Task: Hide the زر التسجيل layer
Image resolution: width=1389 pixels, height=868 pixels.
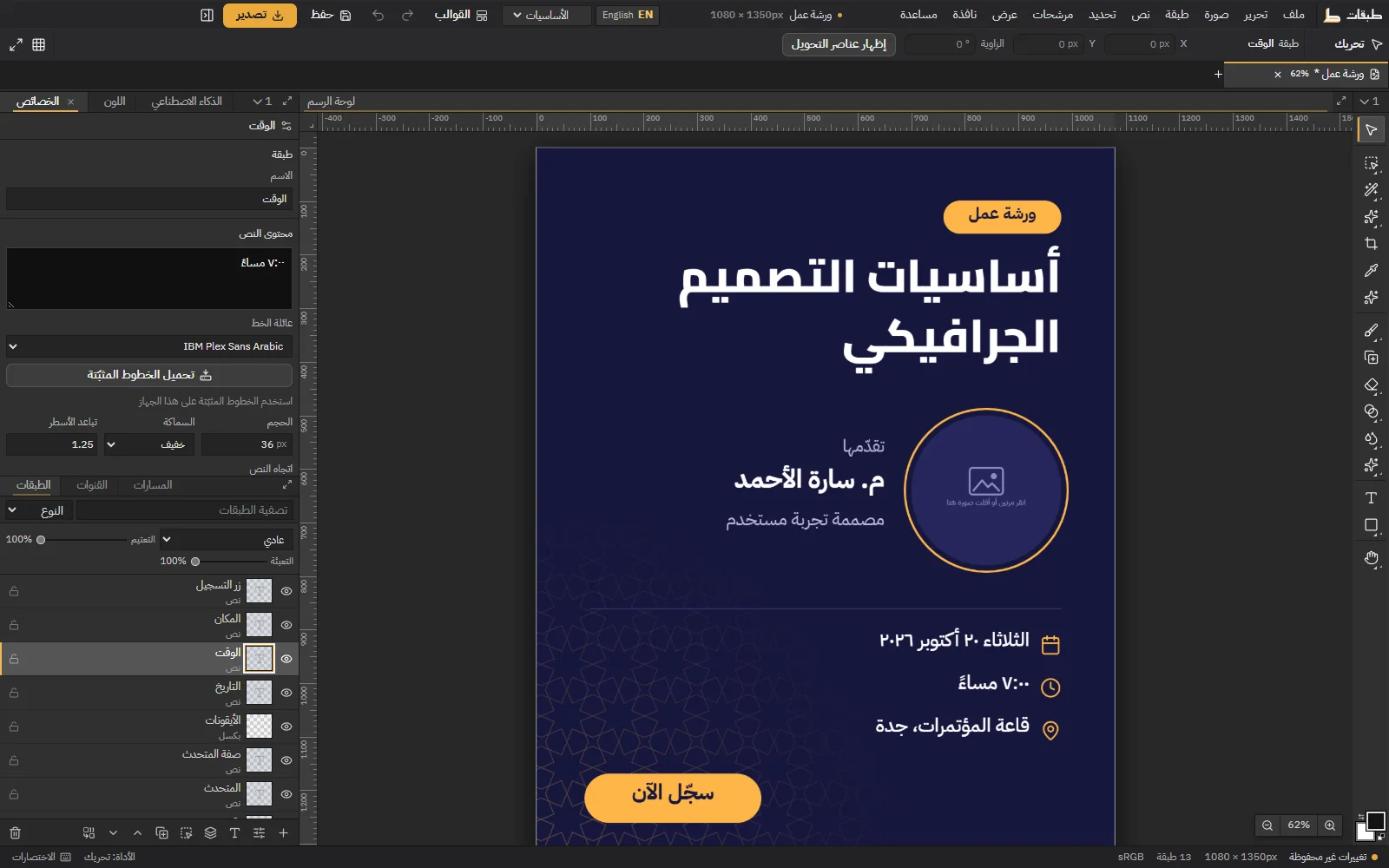Action: pos(286,591)
